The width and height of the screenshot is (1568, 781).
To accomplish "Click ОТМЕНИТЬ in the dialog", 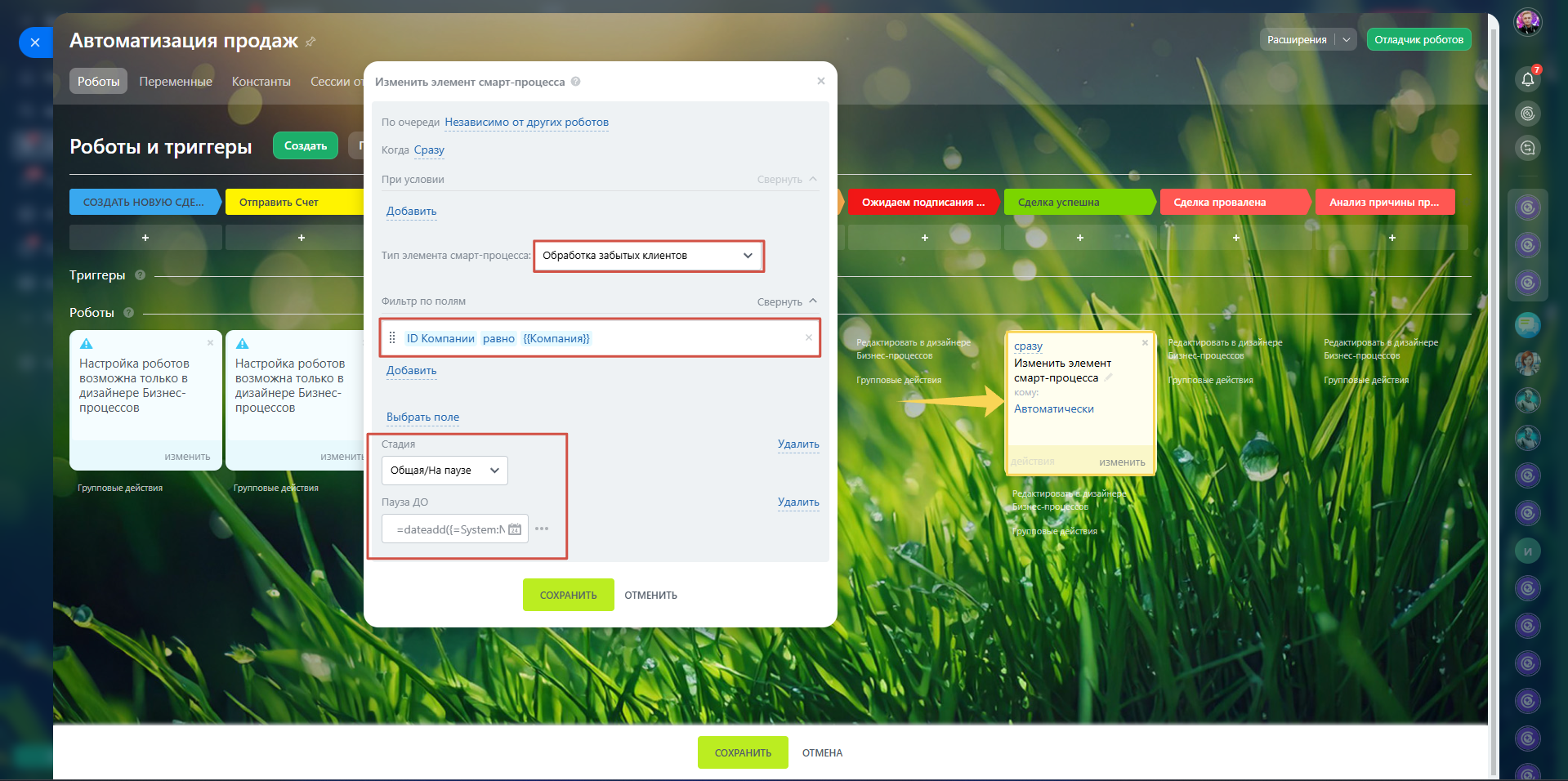I will point(650,595).
